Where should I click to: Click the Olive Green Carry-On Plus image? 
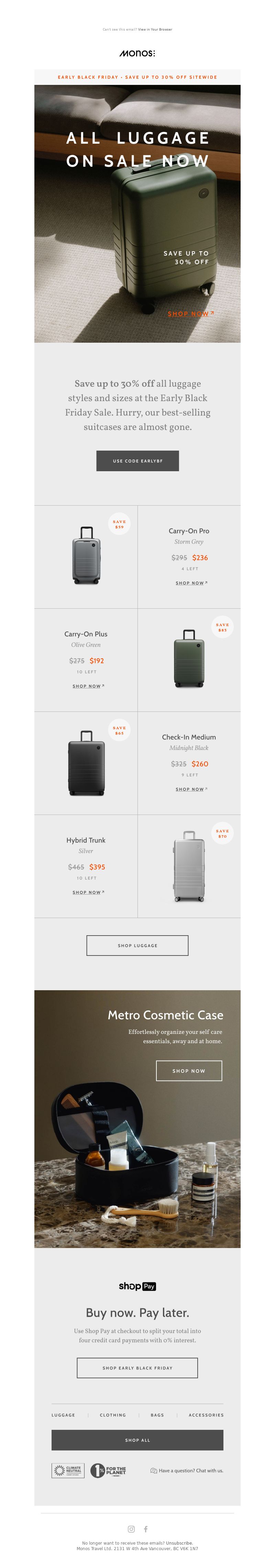(x=189, y=658)
